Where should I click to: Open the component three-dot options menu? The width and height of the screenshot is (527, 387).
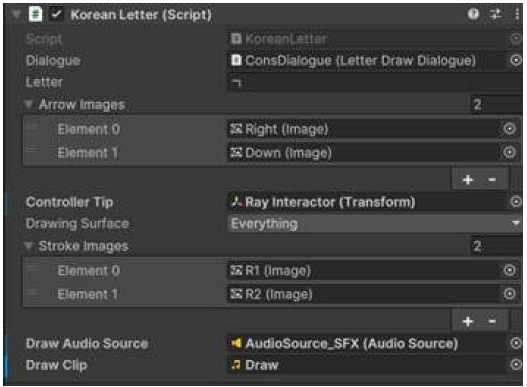pos(517,14)
